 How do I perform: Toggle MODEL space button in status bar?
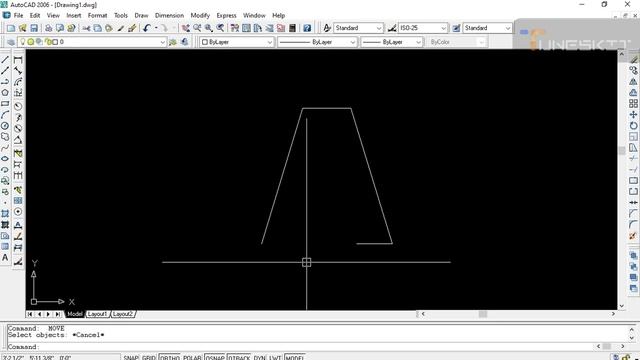pos(294,358)
